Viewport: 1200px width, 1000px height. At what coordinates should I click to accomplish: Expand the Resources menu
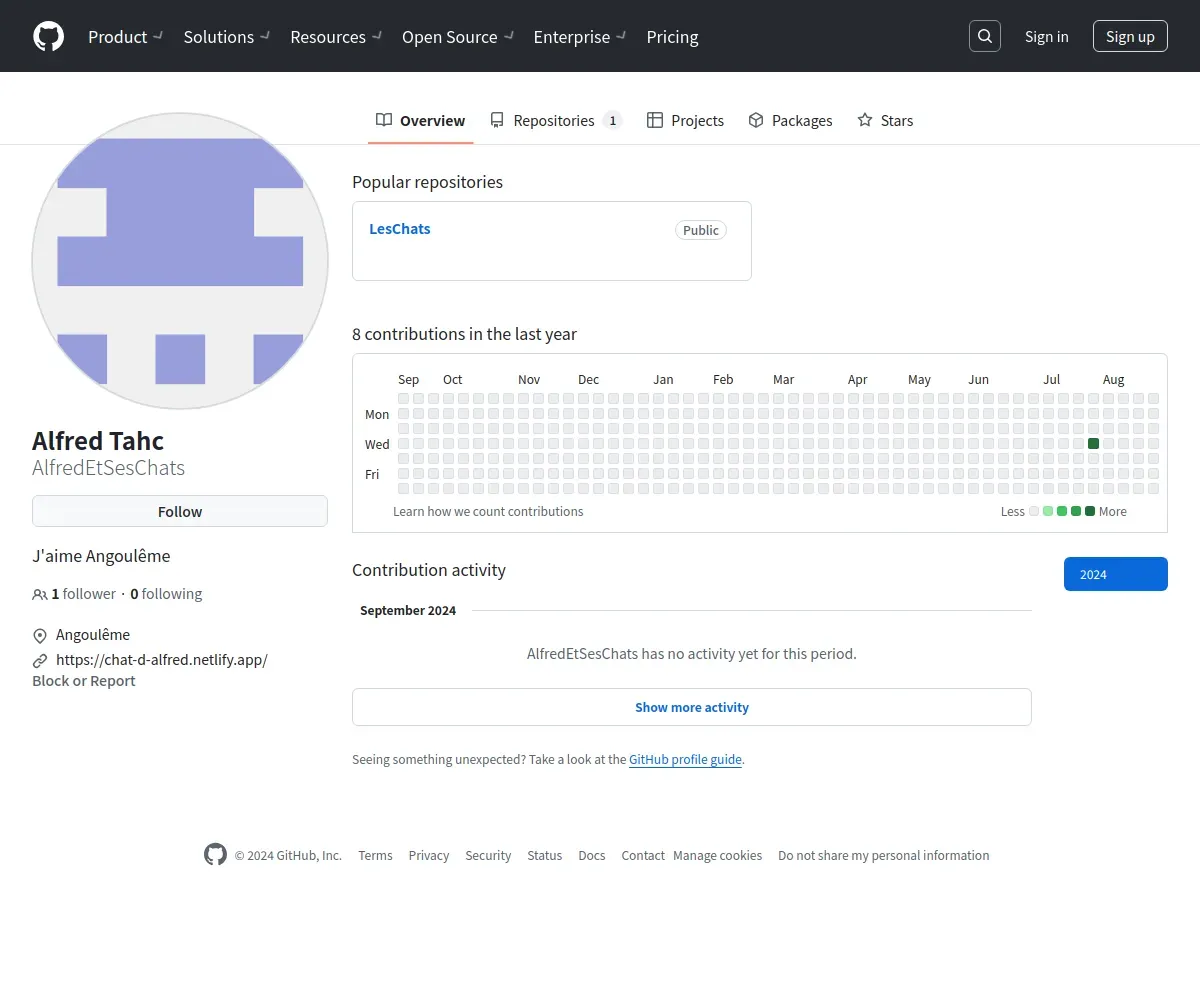pos(336,37)
